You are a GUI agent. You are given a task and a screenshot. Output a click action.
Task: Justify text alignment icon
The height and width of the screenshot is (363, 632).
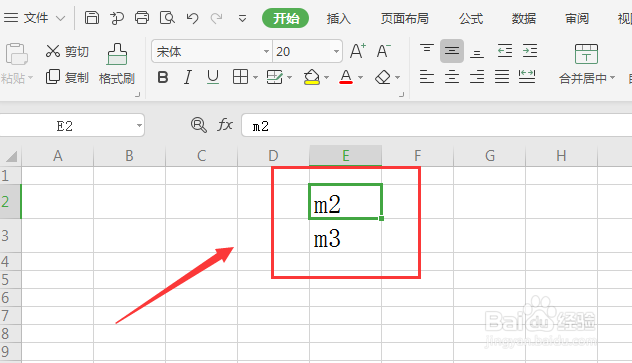(502, 77)
